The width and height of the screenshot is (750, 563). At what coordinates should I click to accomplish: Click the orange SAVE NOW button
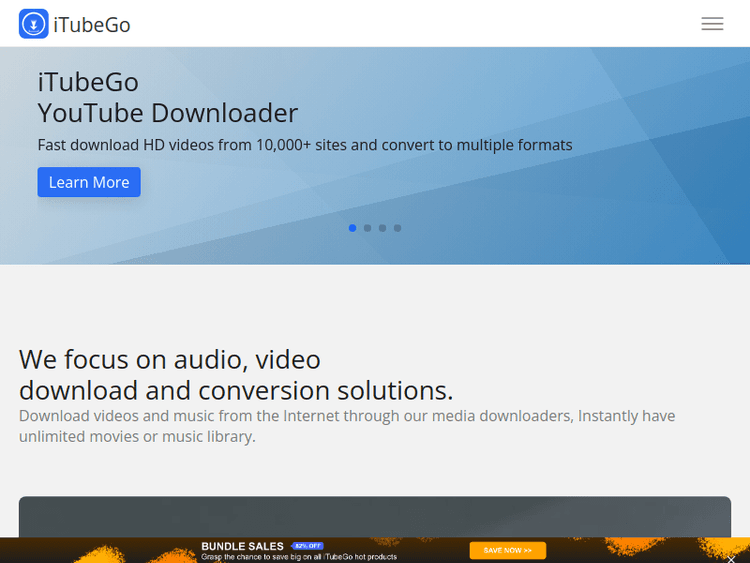tap(507, 550)
